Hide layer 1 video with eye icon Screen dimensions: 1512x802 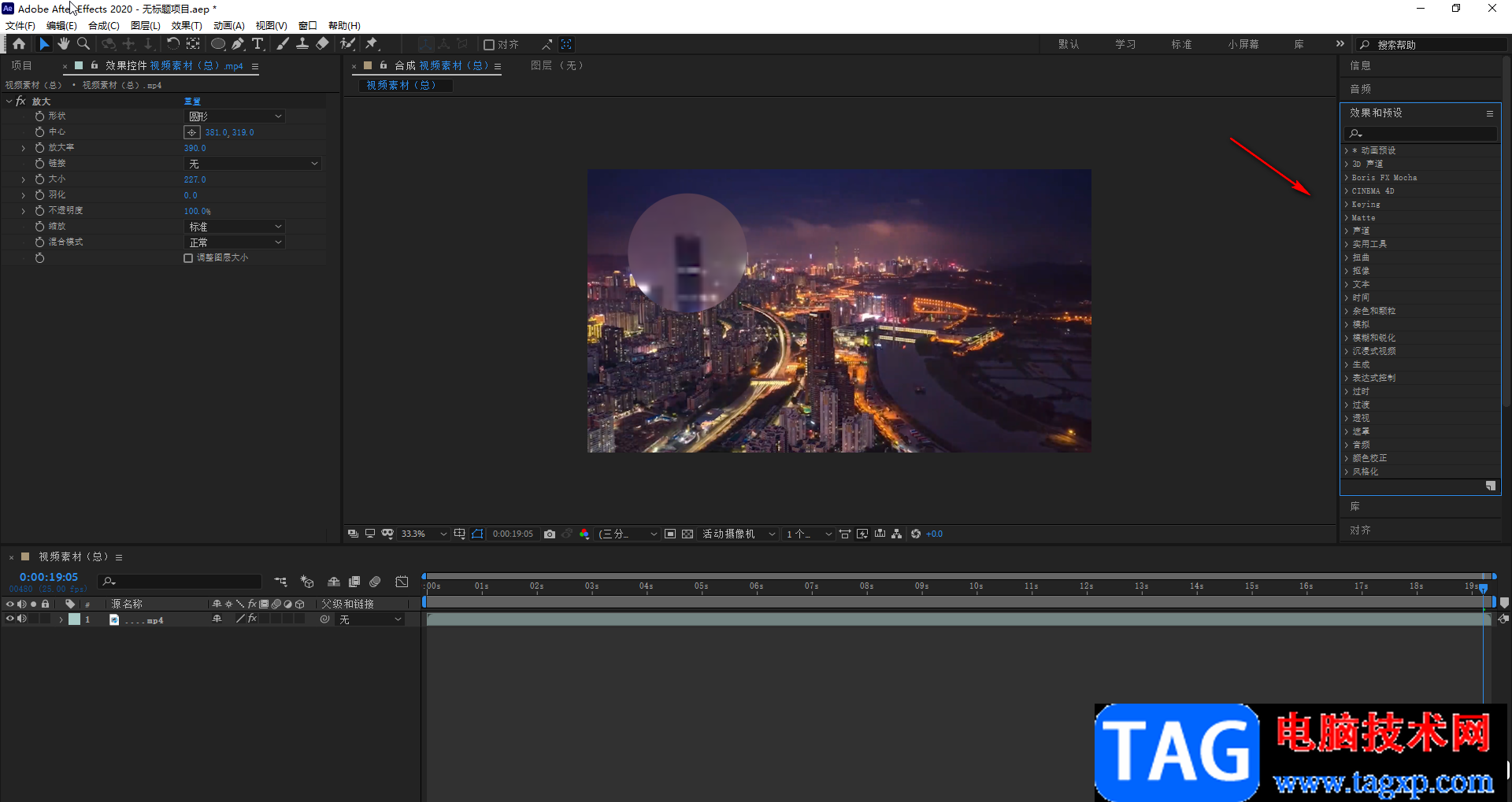(x=10, y=619)
